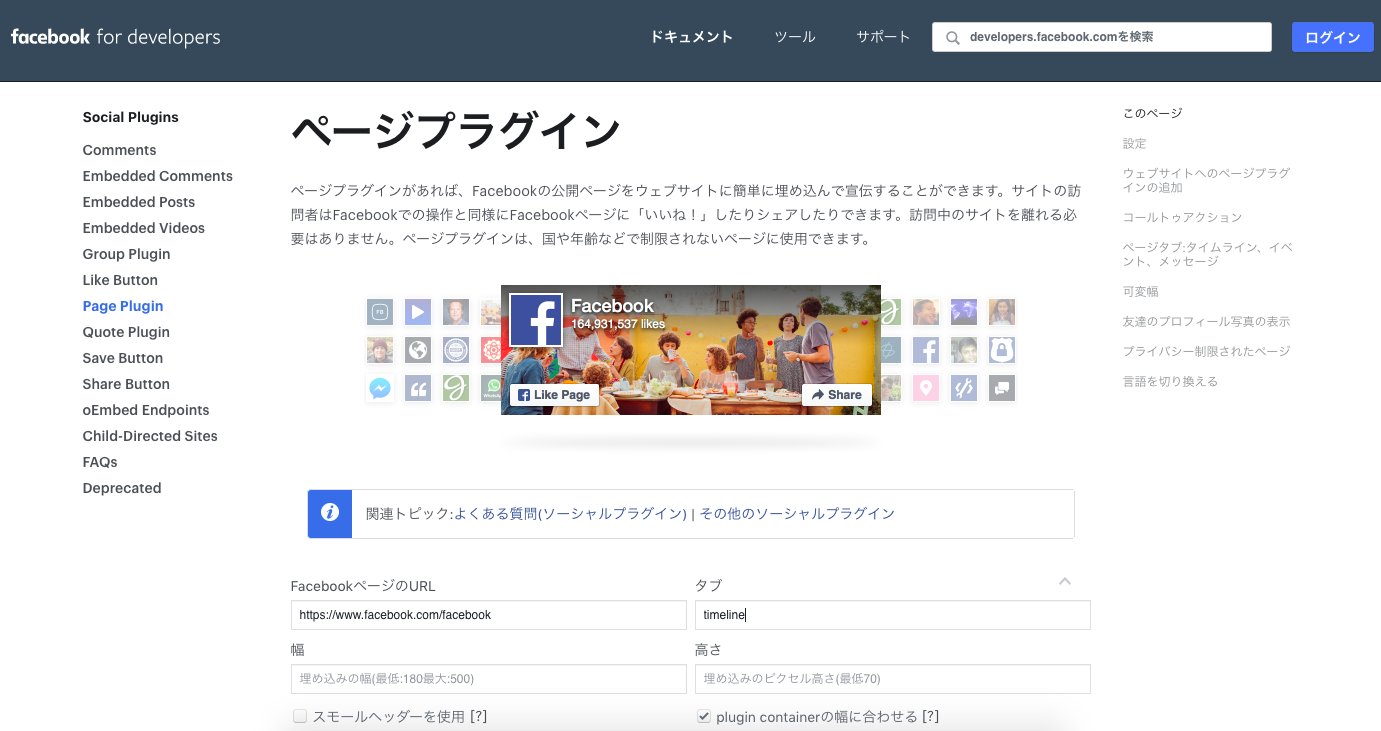Click the pink location pin tile

926,388
